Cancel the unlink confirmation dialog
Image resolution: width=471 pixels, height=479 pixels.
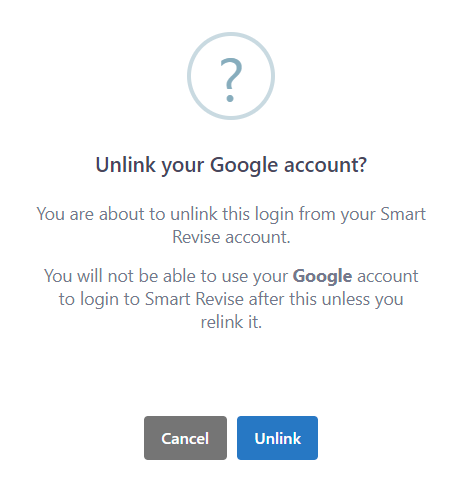pyautogui.click(x=185, y=438)
